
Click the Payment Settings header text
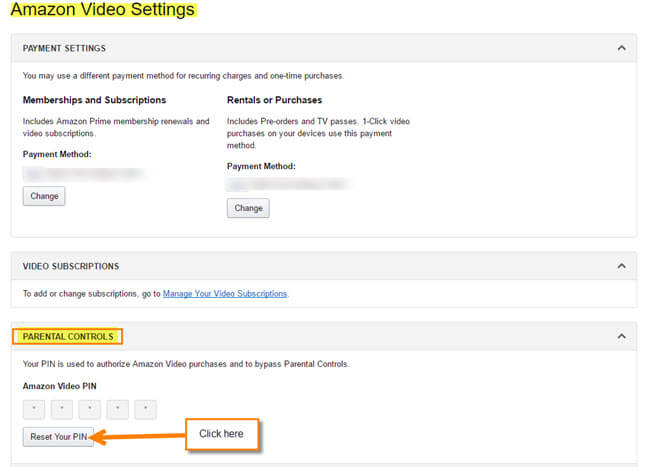64,48
